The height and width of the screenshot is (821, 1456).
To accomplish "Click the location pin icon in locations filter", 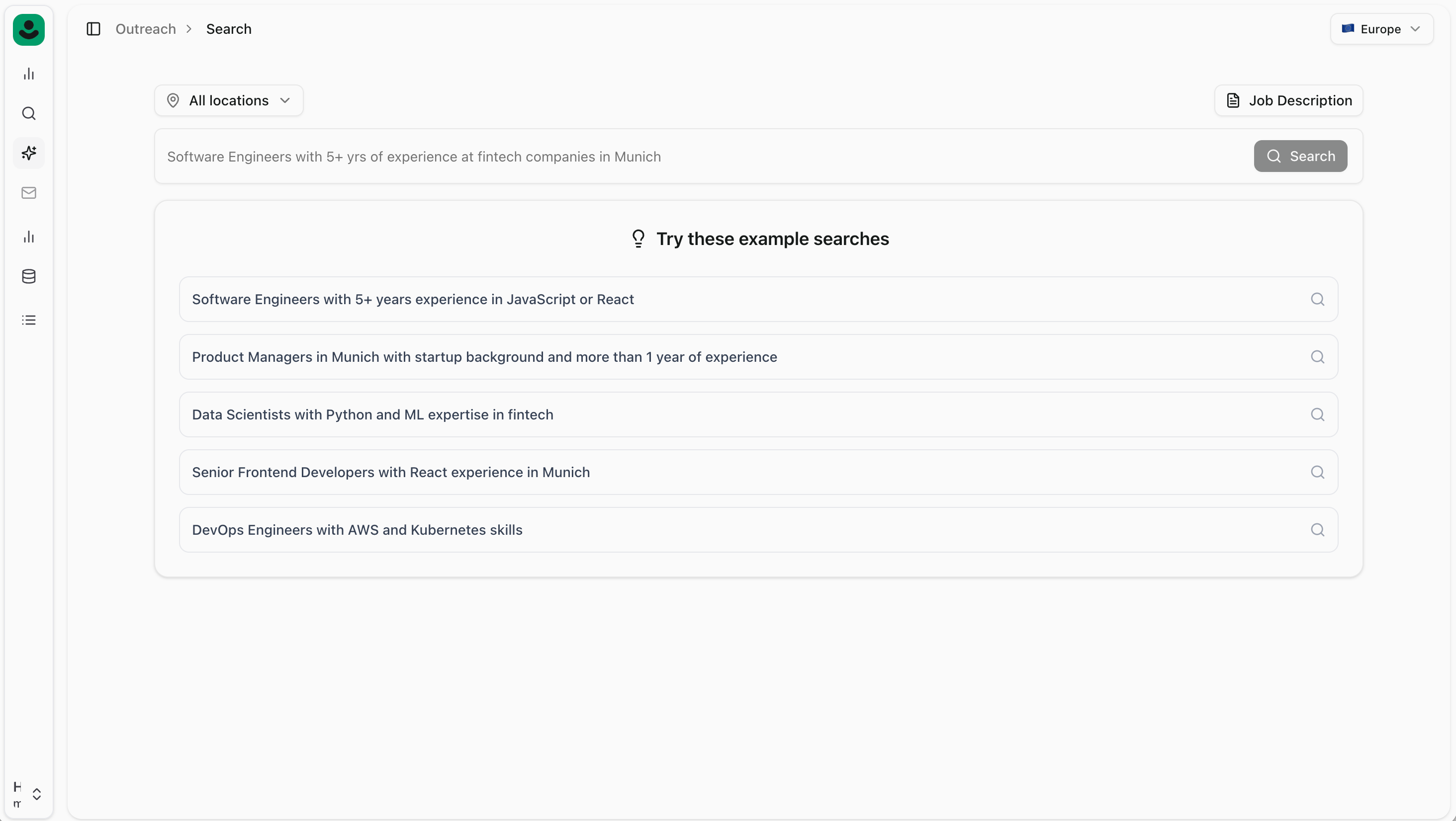I will coord(173,100).
